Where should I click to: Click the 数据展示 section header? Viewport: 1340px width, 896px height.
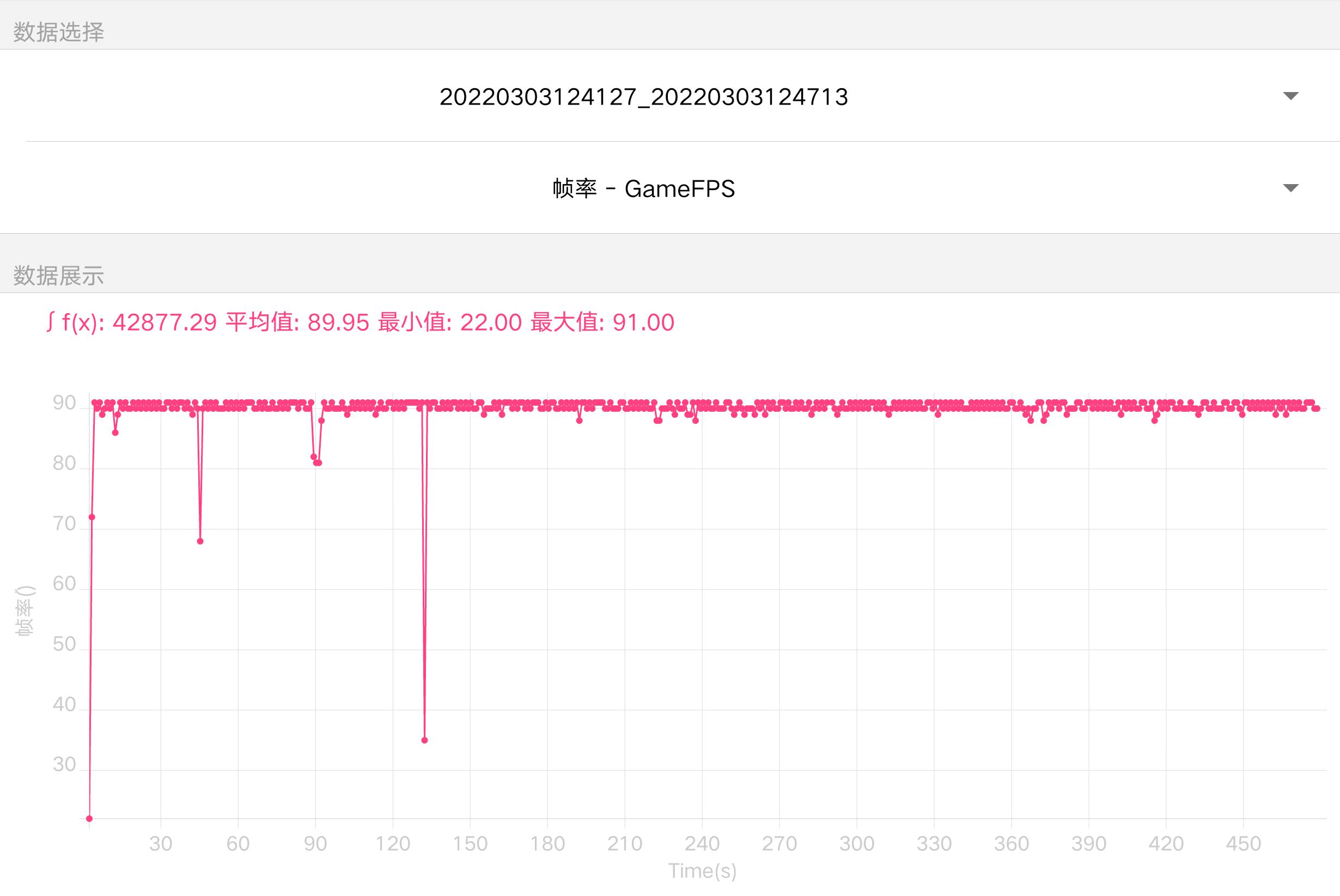pyautogui.click(x=58, y=276)
